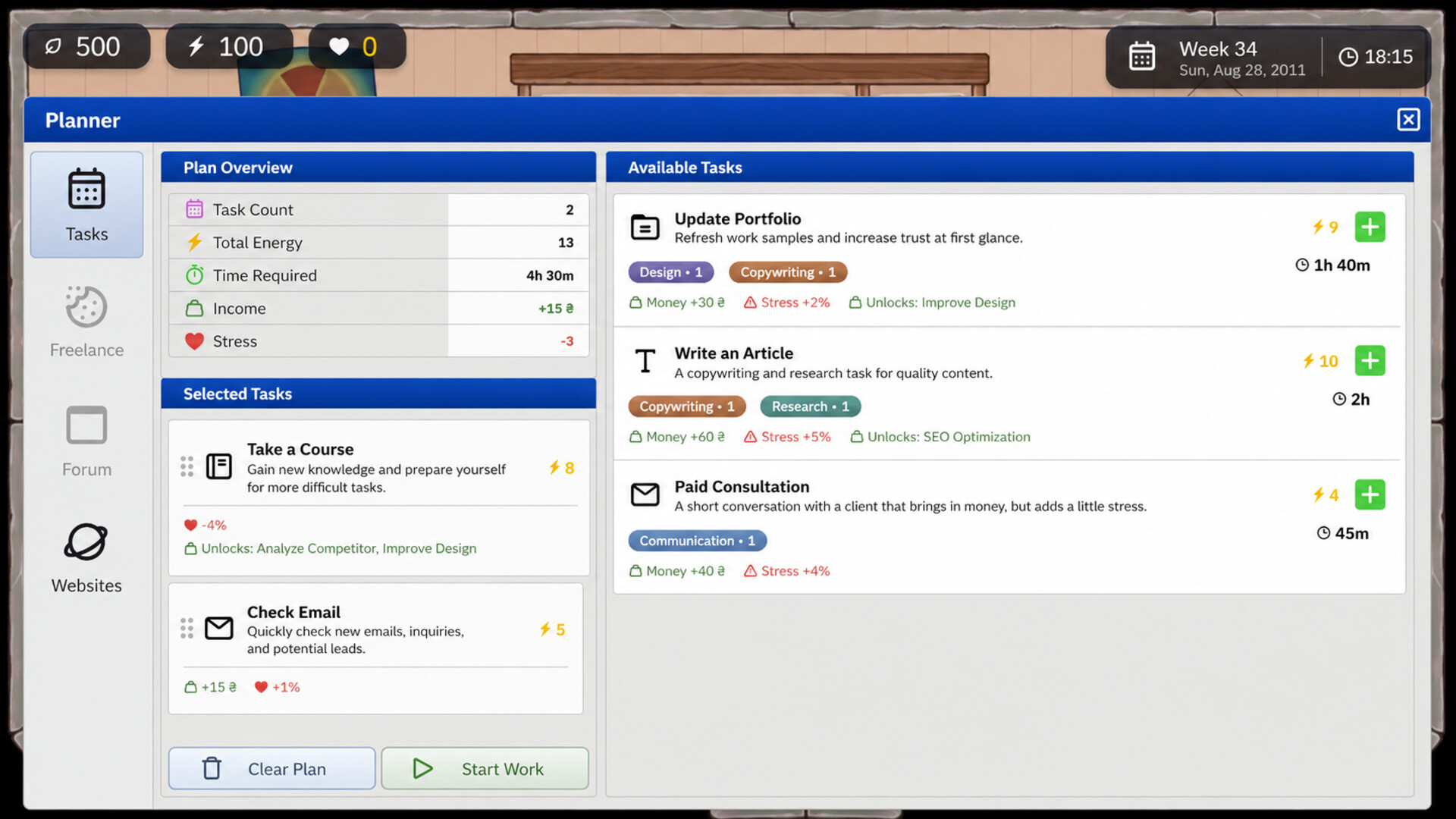Click the heart stress counter showing 0
The image size is (1456, 819).
click(x=356, y=47)
